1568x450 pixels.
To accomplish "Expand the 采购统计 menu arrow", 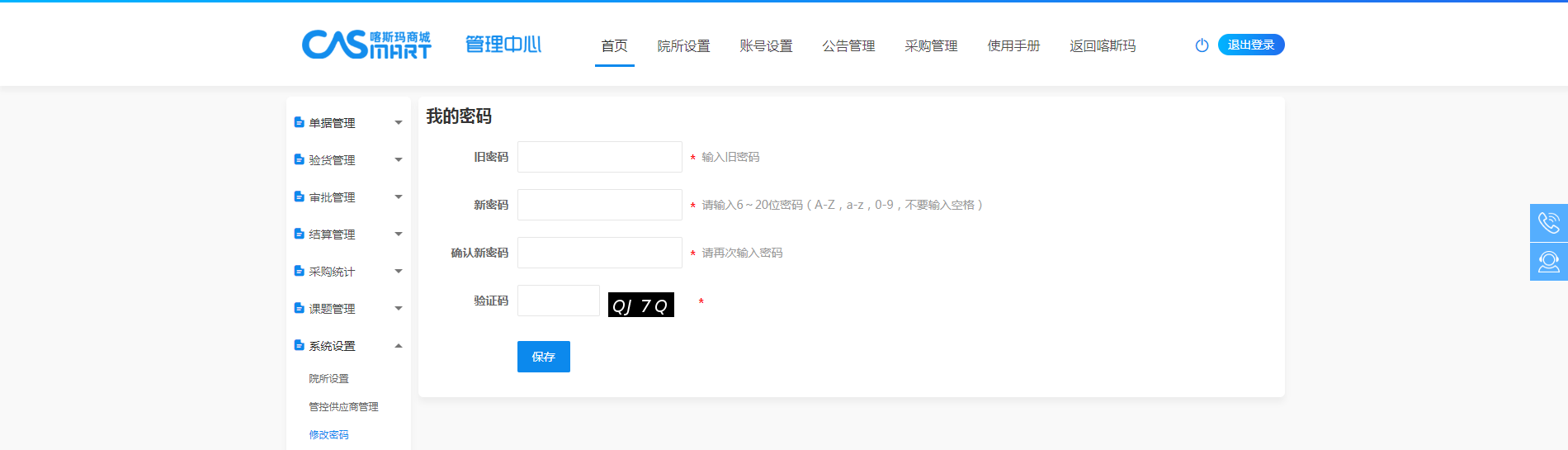I will 399,272.
